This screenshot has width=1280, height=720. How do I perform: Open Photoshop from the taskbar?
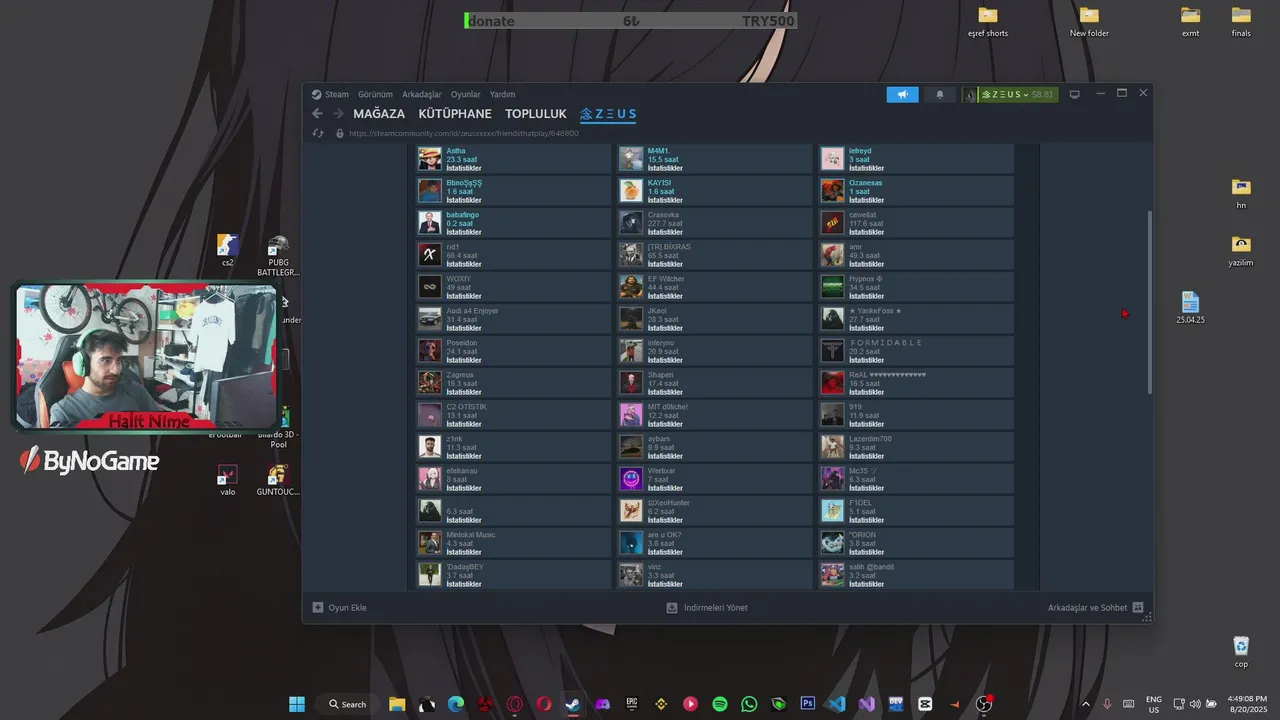[x=808, y=704]
